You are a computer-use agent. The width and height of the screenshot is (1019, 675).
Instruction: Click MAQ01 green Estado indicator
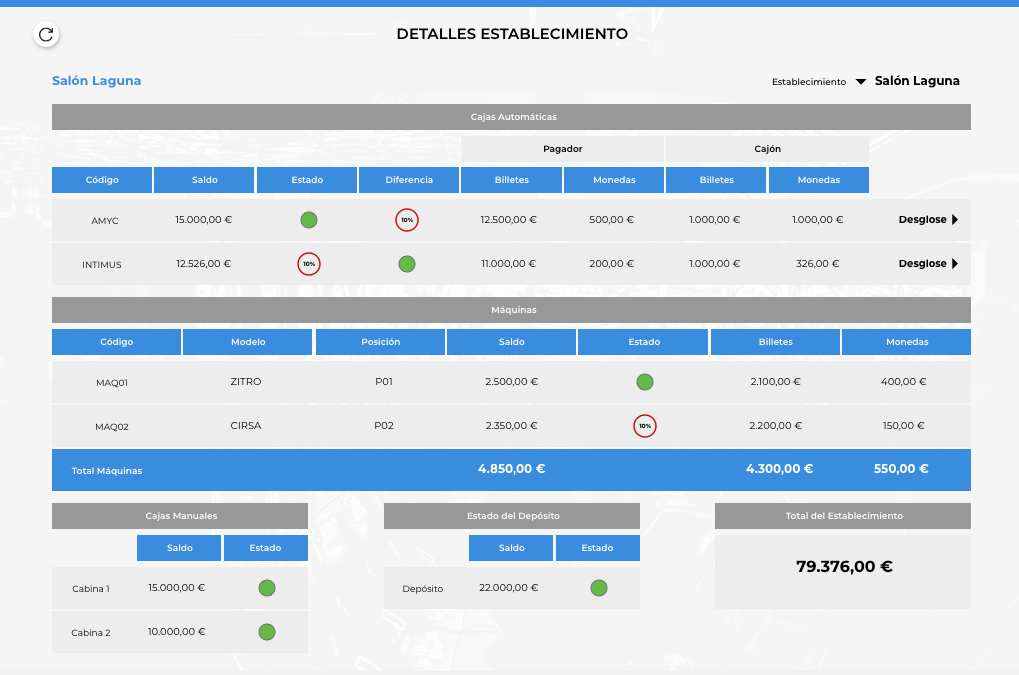coord(645,382)
